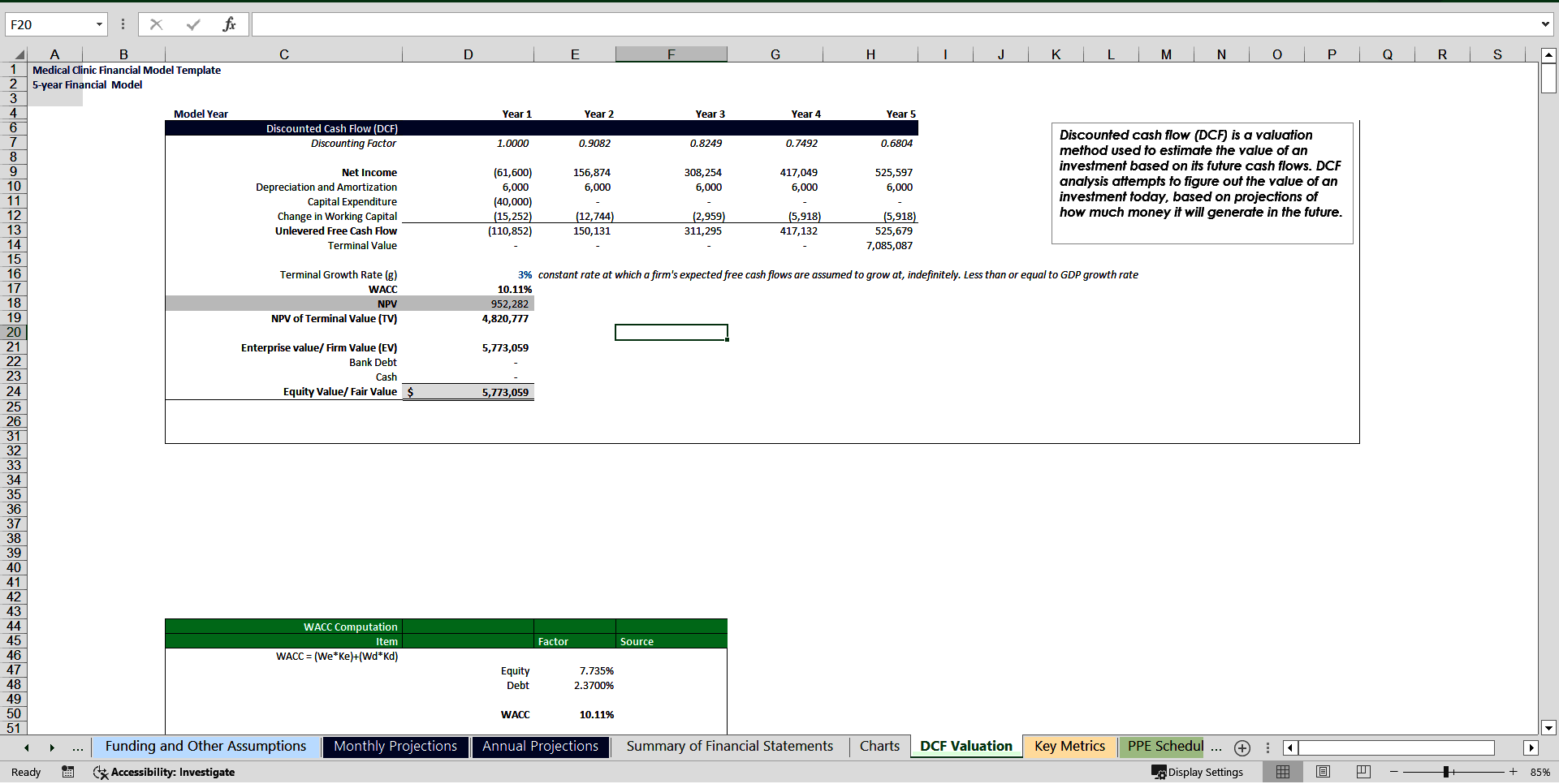This screenshot has height=784, width=1559.
Task: Click the DCF explanation text box
Action: (1202, 183)
